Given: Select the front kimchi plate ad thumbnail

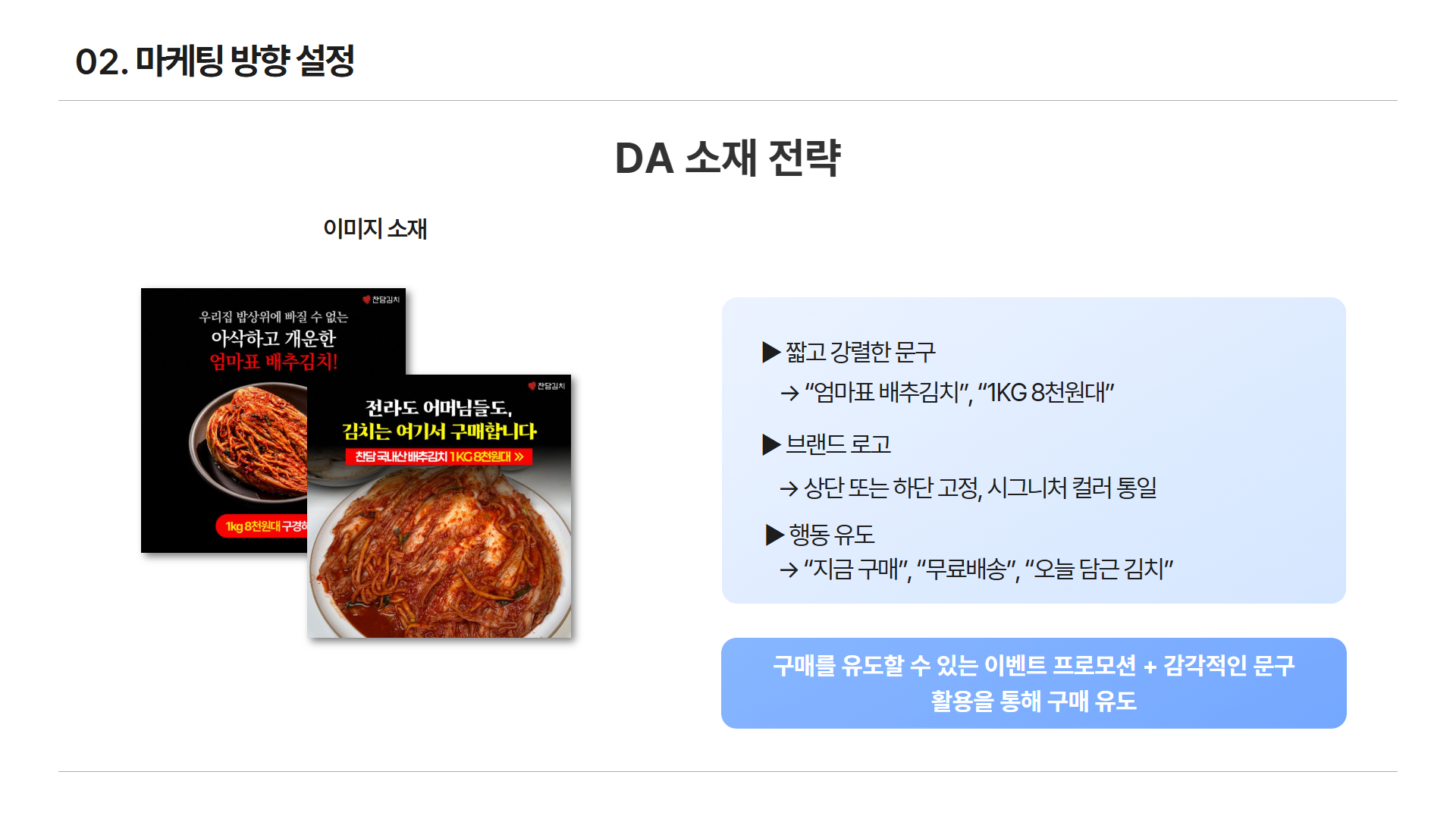Looking at the screenshot, I should point(439,506).
